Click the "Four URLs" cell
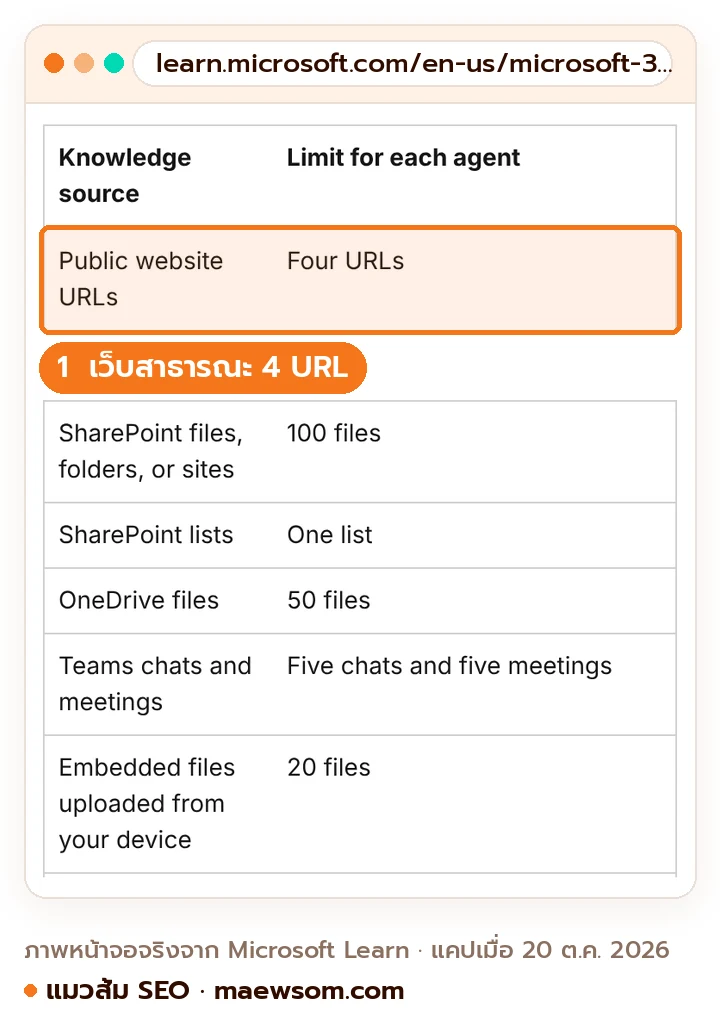 (346, 261)
